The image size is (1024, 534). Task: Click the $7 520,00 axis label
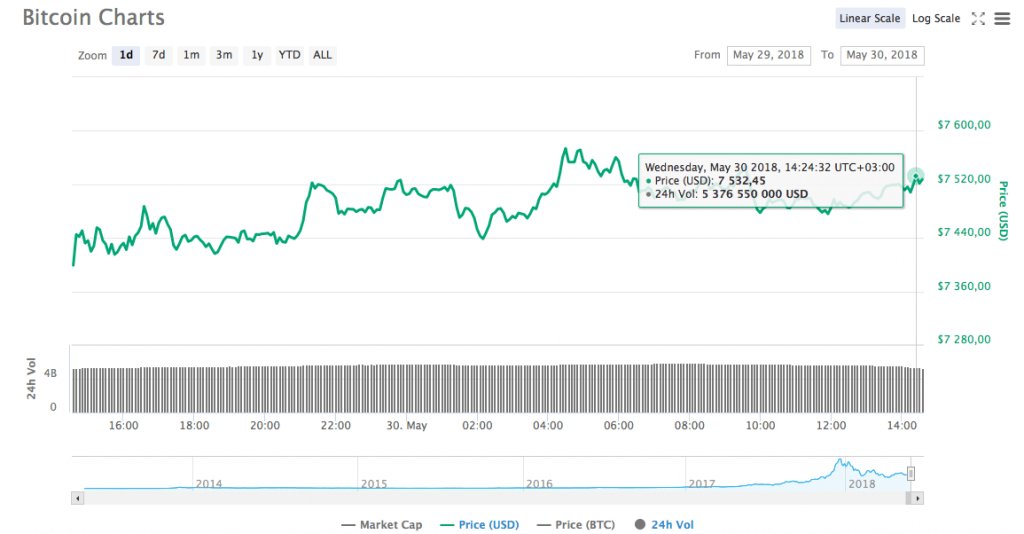964,179
